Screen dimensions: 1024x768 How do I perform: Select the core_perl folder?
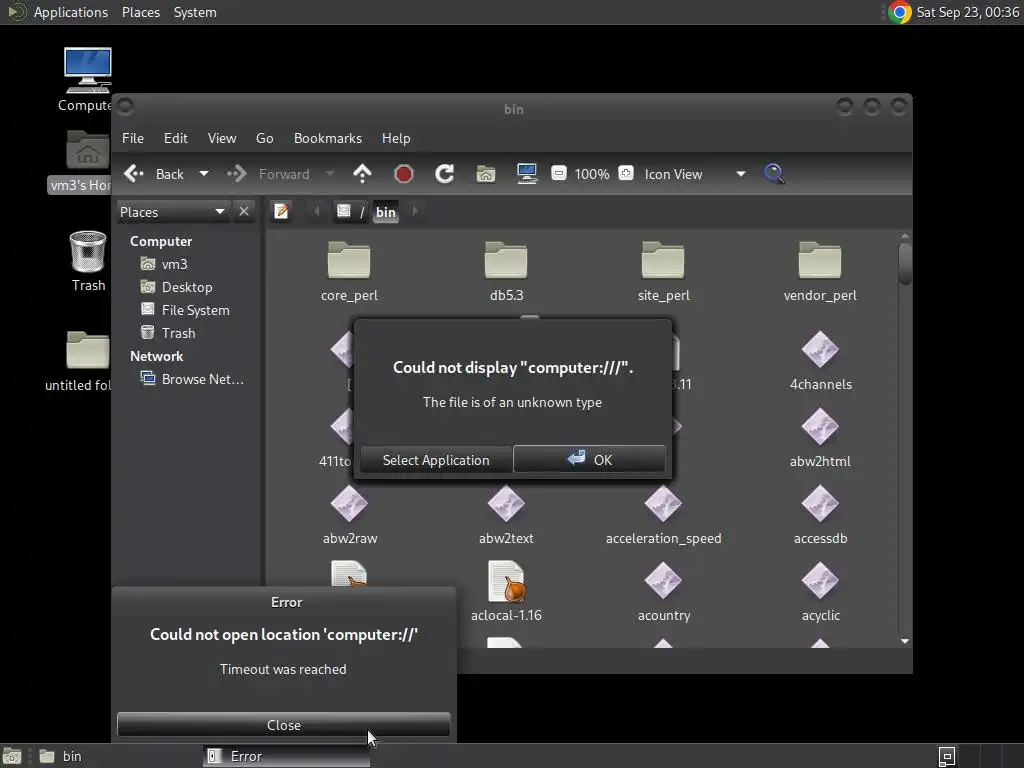349,271
